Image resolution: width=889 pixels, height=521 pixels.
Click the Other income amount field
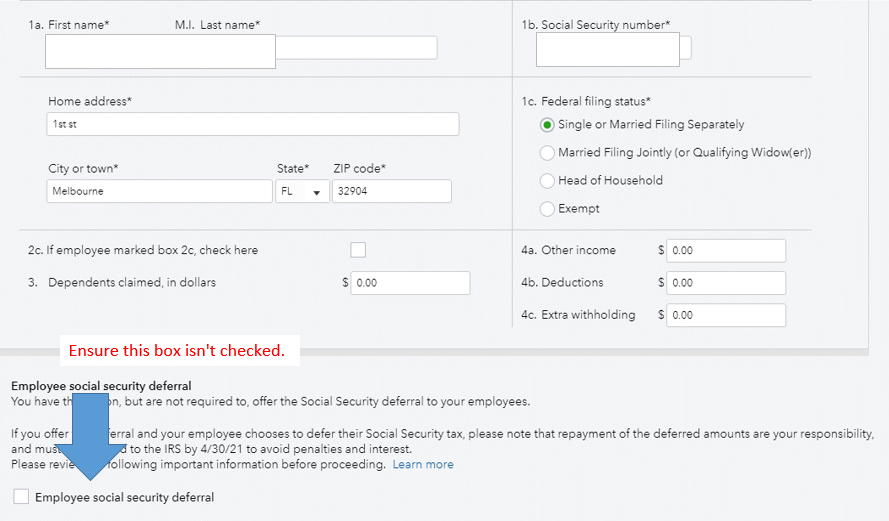pos(726,251)
